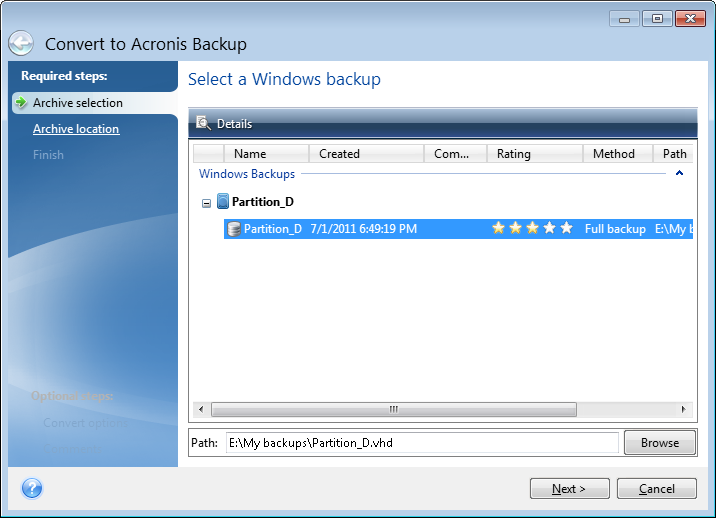Click into the Path input field
The image size is (716, 518).
(422, 443)
